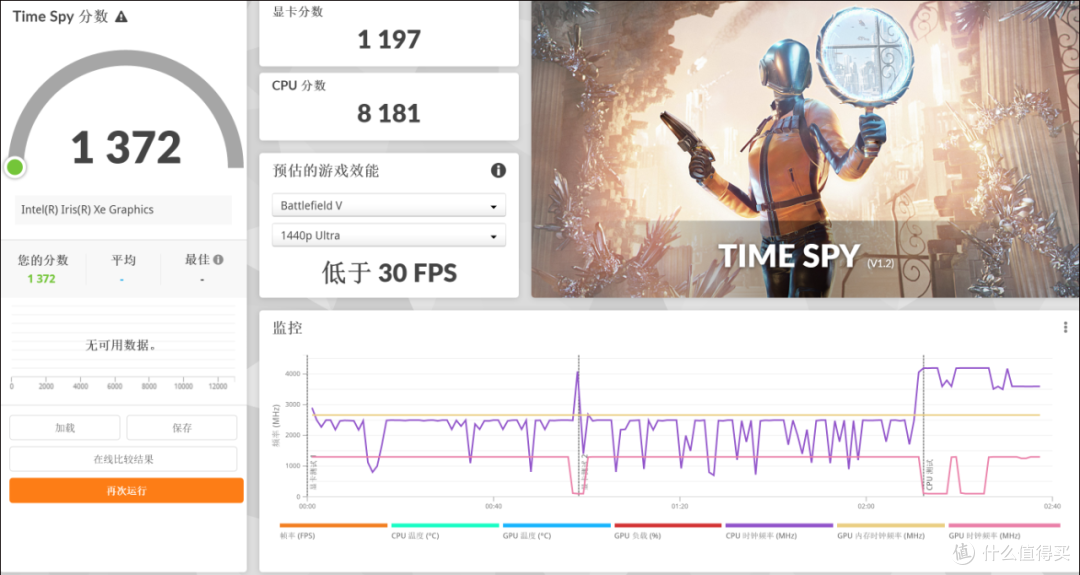Click info icon next to 最佳

[218, 260]
